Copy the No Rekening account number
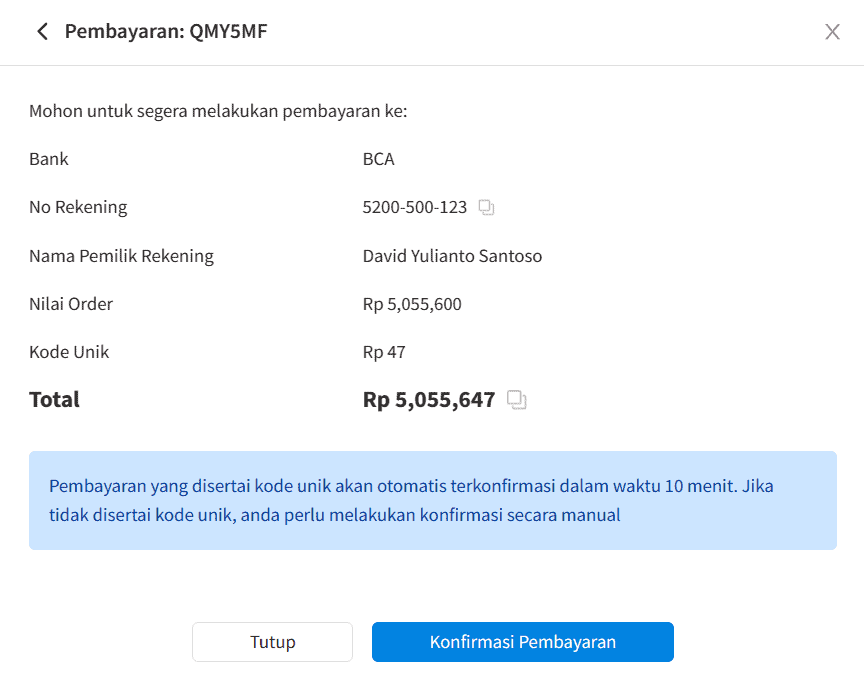Image resolution: width=864 pixels, height=688 pixels. [486, 208]
